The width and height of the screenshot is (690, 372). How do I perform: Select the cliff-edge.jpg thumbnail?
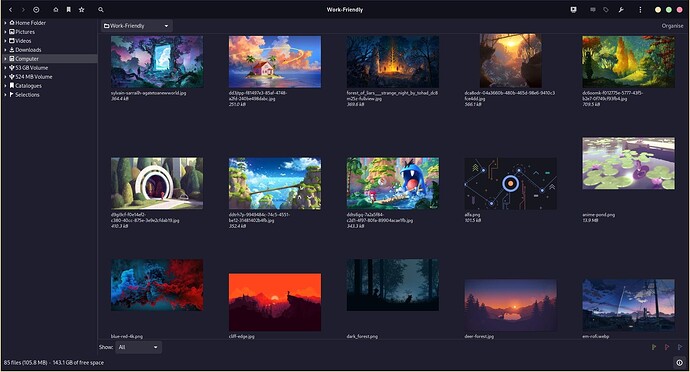coord(275,302)
